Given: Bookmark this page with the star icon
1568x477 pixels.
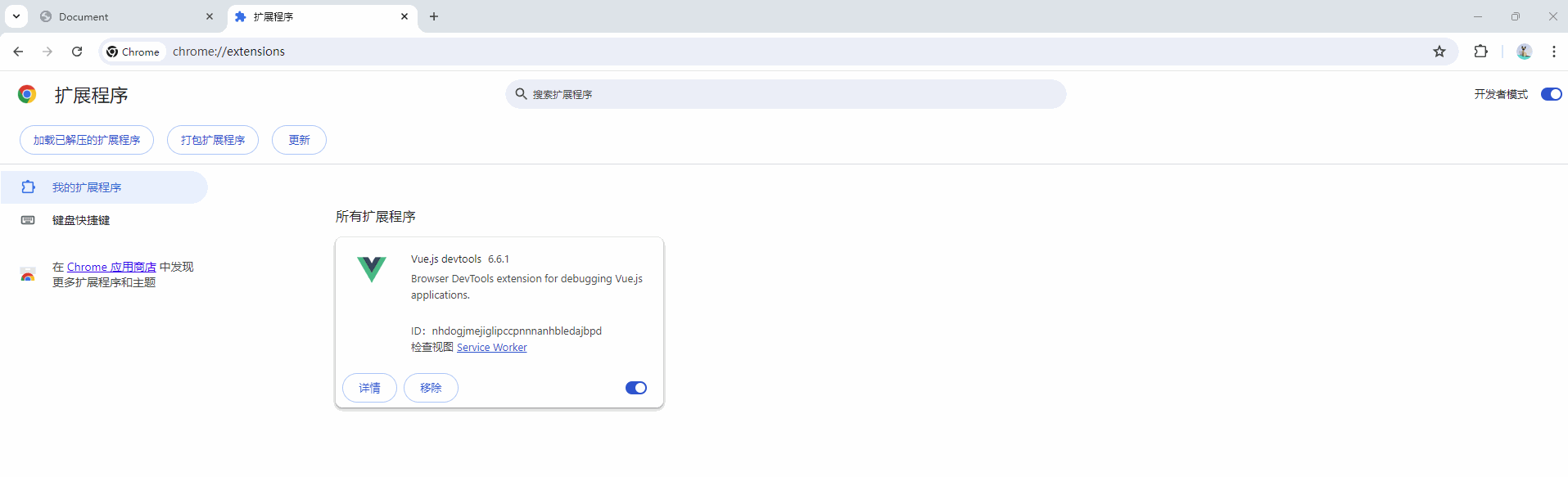Looking at the screenshot, I should [1439, 52].
